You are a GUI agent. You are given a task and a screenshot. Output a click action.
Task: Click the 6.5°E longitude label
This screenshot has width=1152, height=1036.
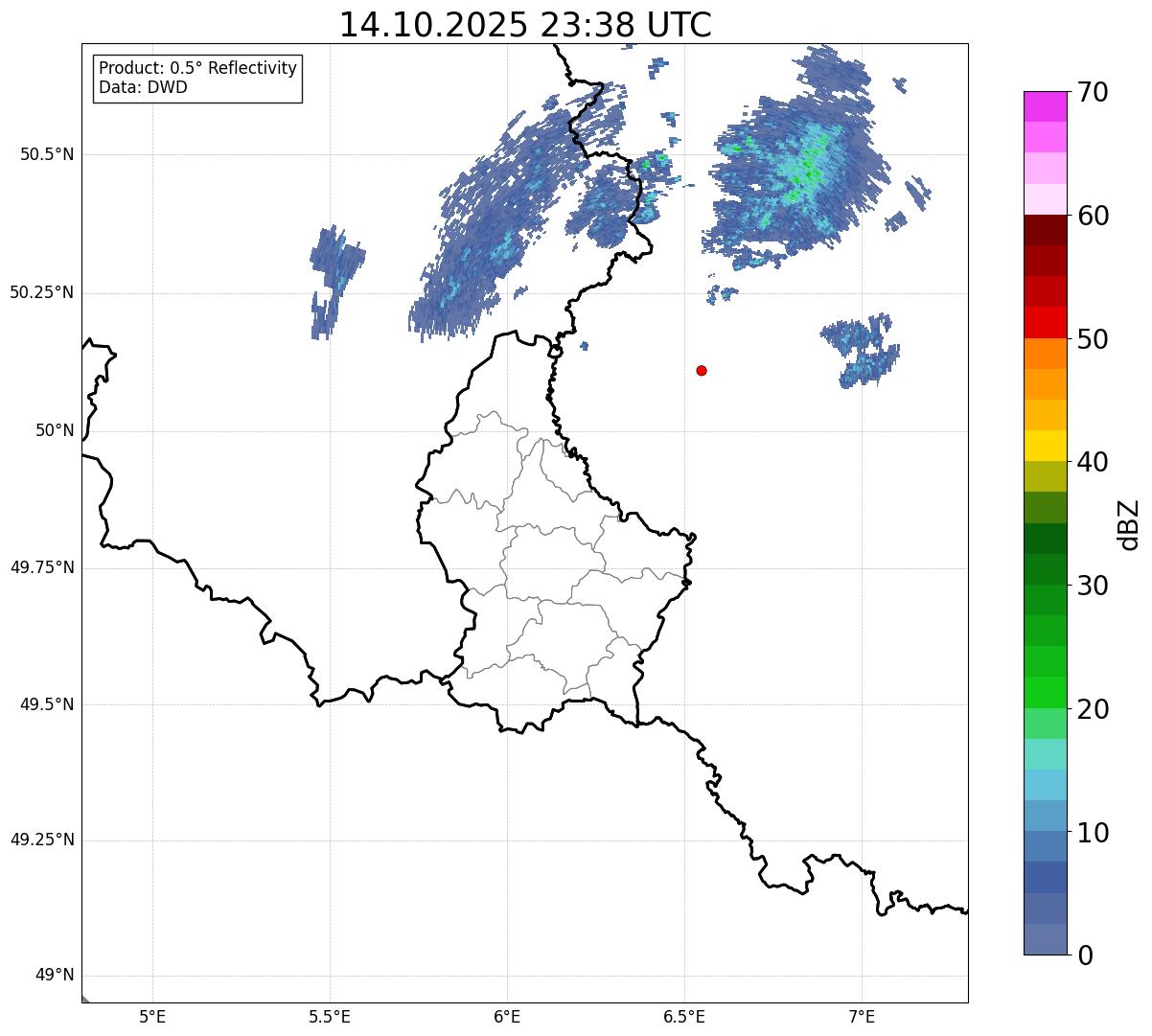pyautogui.click(x=684, y=1016)
